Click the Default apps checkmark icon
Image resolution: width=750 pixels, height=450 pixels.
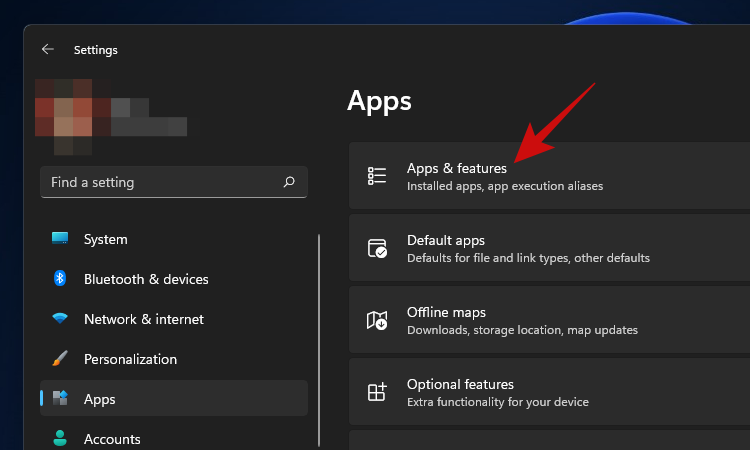pyautogui.click(x=377, y=249)
